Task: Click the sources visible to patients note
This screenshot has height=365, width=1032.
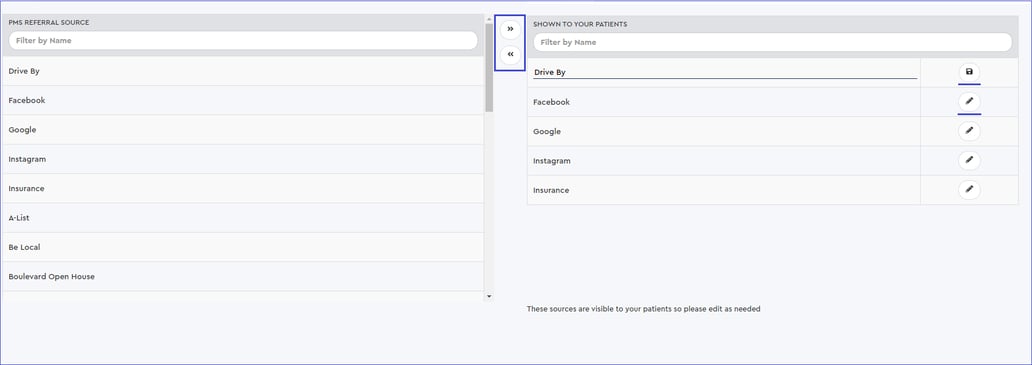Action: pos(643,308)
